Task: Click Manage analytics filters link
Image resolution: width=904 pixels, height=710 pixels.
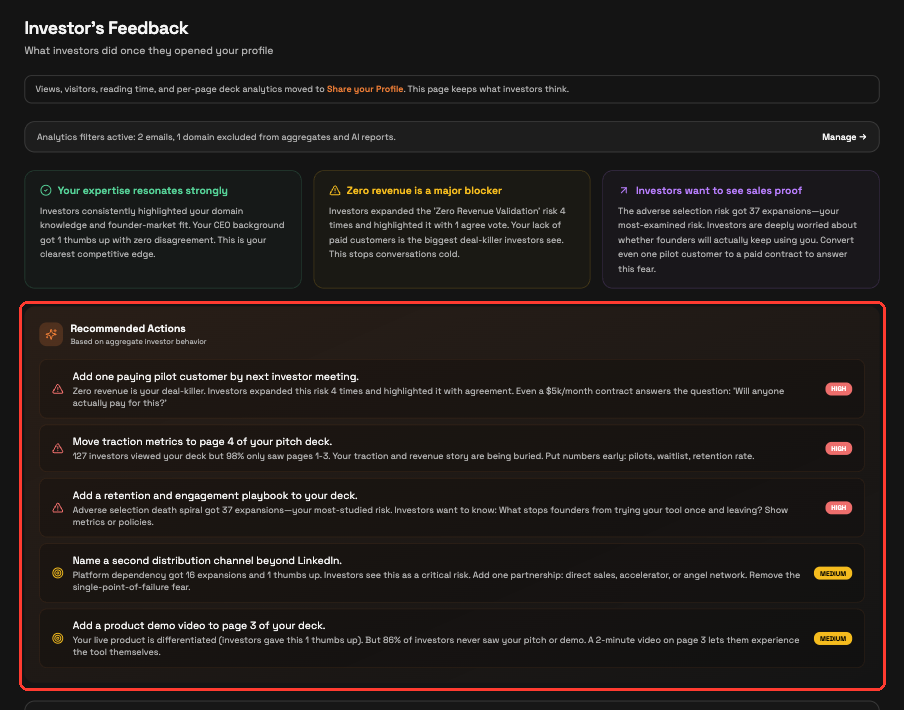Action: (844, 137)
